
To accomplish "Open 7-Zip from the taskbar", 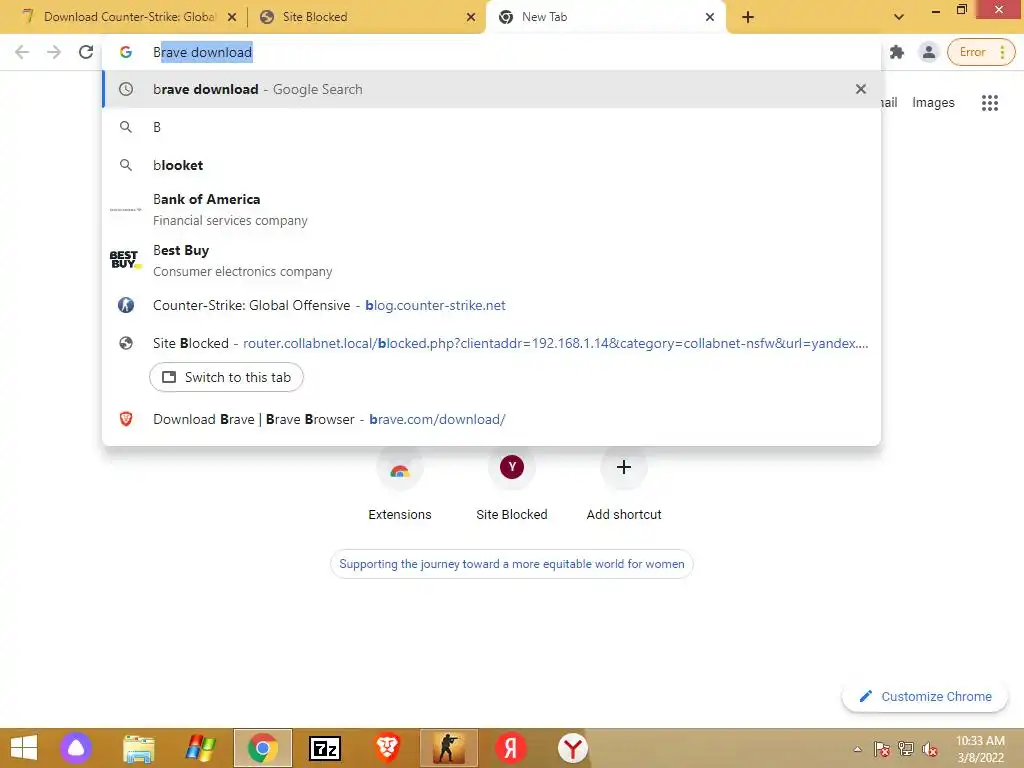I will pos(325,748).
